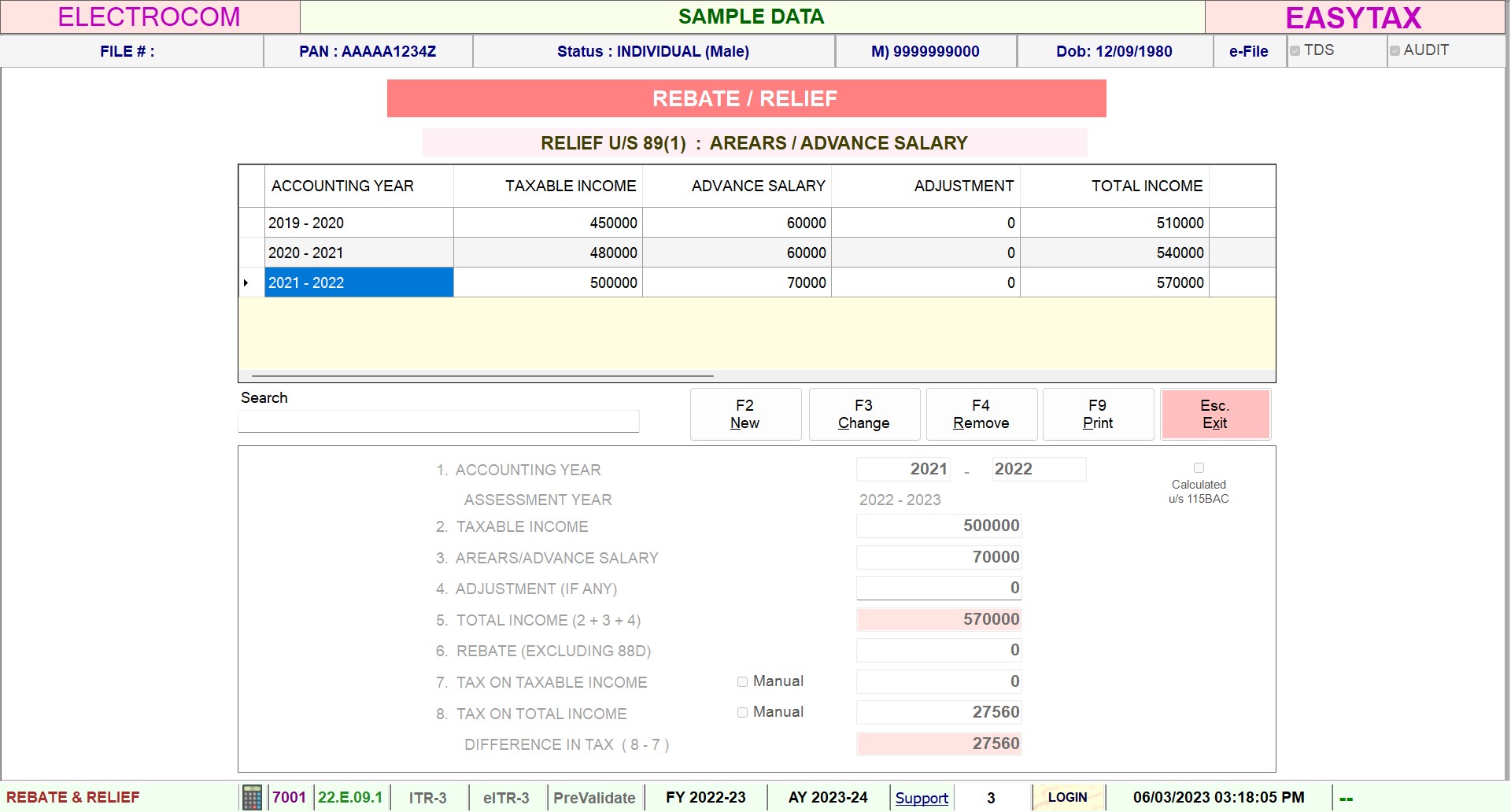Click the Rebate (excluding 88D) field
1511x812 pixels.
click(939, 650)
